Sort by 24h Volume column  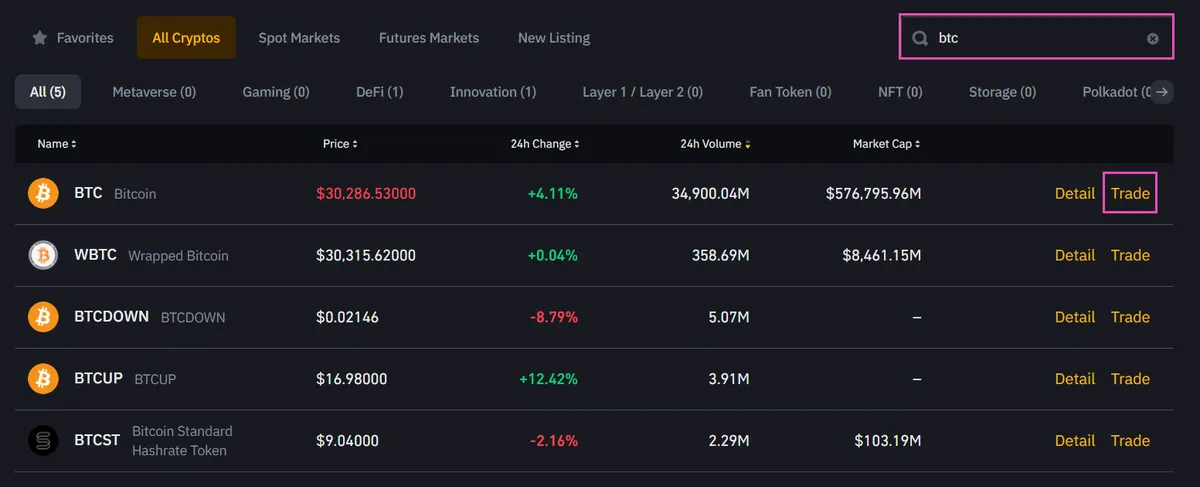click(716, 144)
